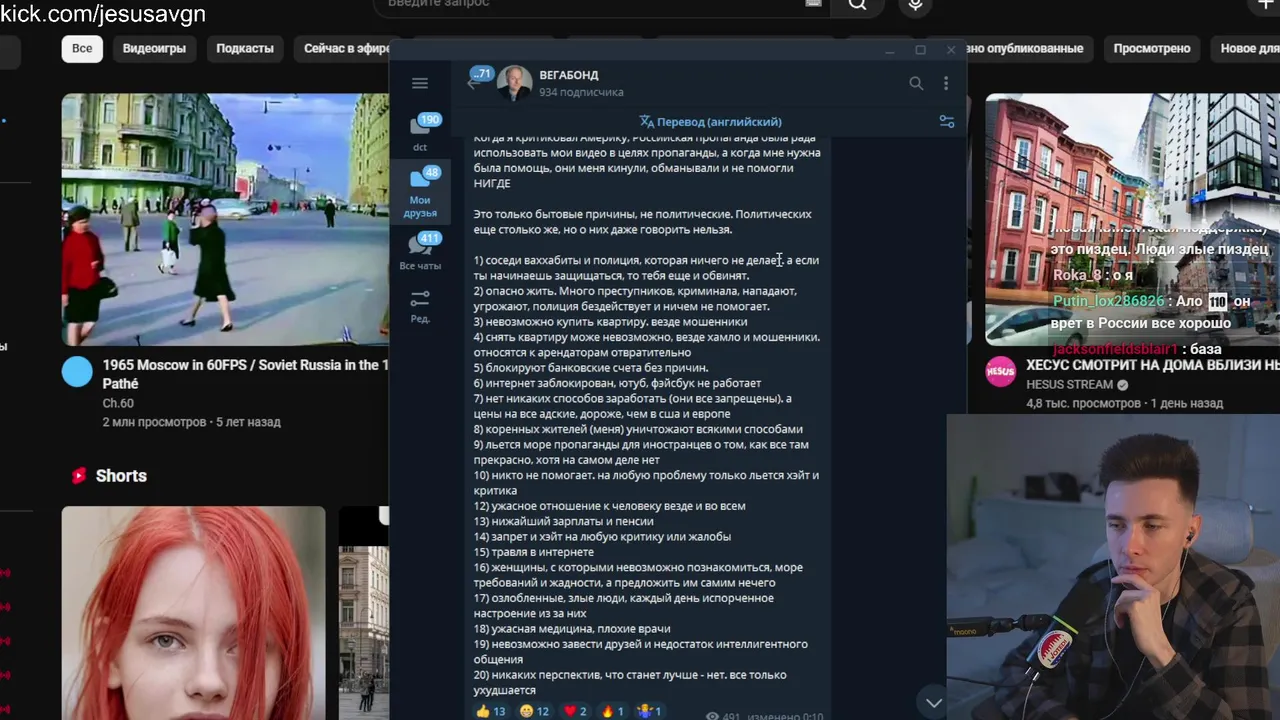Open the HESUS STREAM channel link

1069,385
